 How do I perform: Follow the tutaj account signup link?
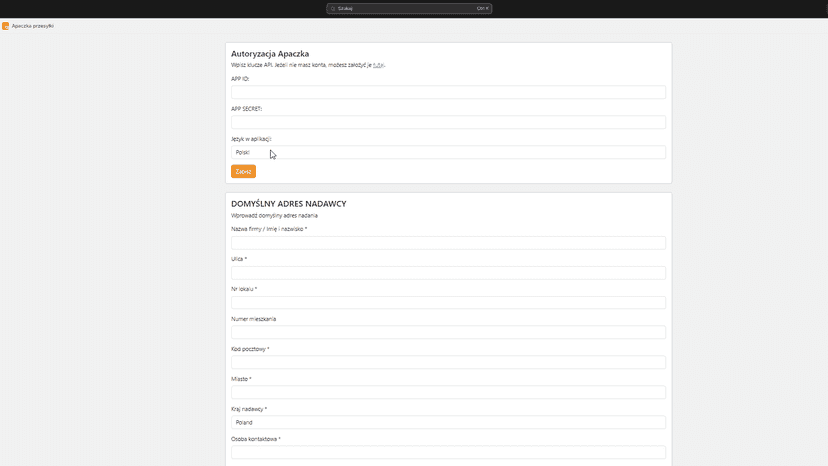378,65
